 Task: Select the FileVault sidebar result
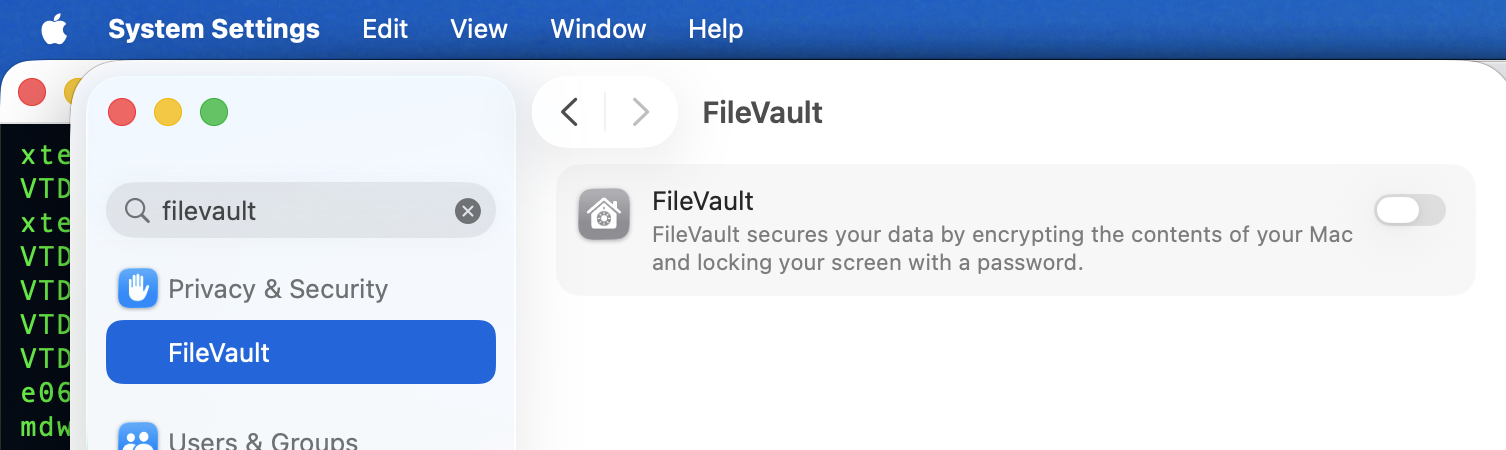tap(300, 352)
